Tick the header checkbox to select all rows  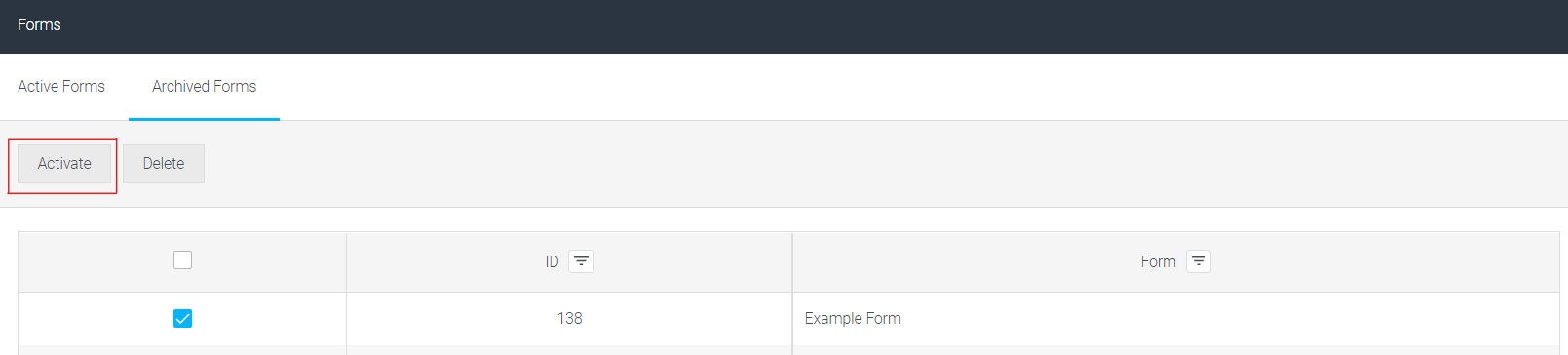click(x=182, y=259)
